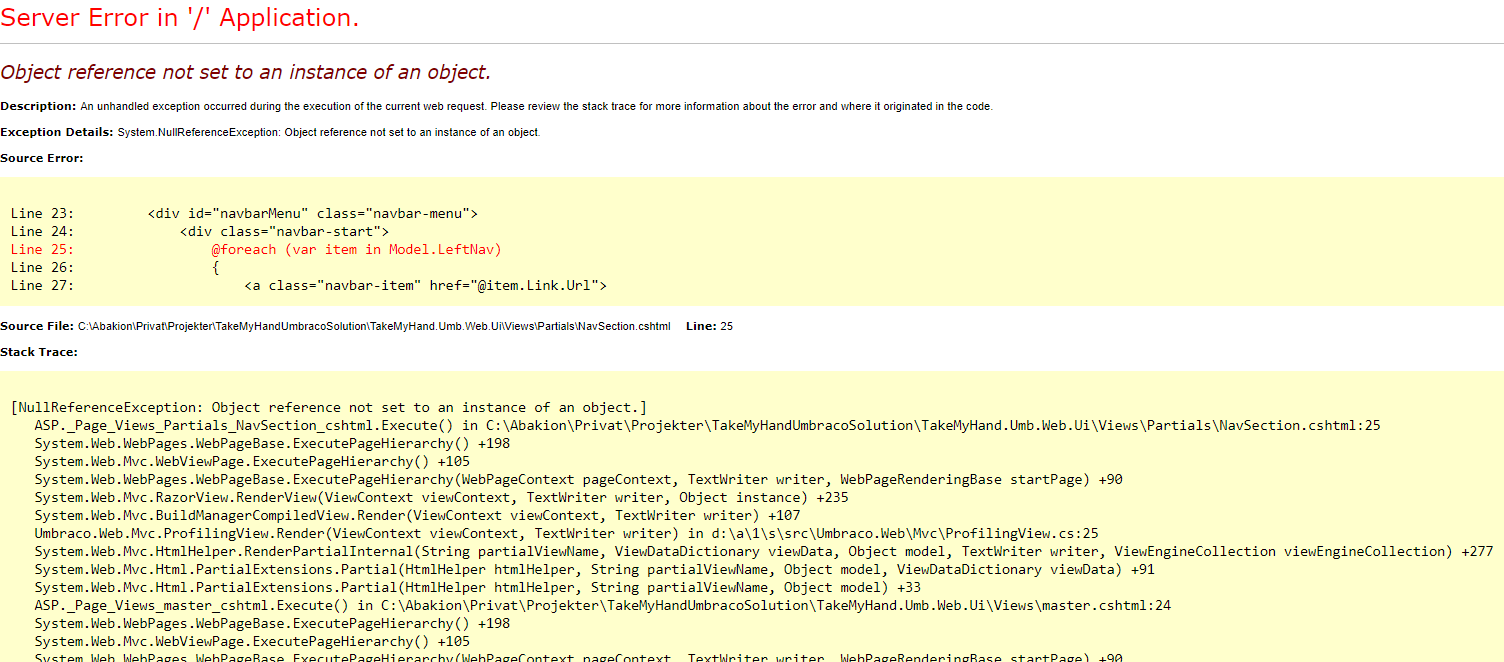Screen dimensions: 1504x662
Task: Click the NavSection.cshtml source file path
Action: click(x=374, y=327)
